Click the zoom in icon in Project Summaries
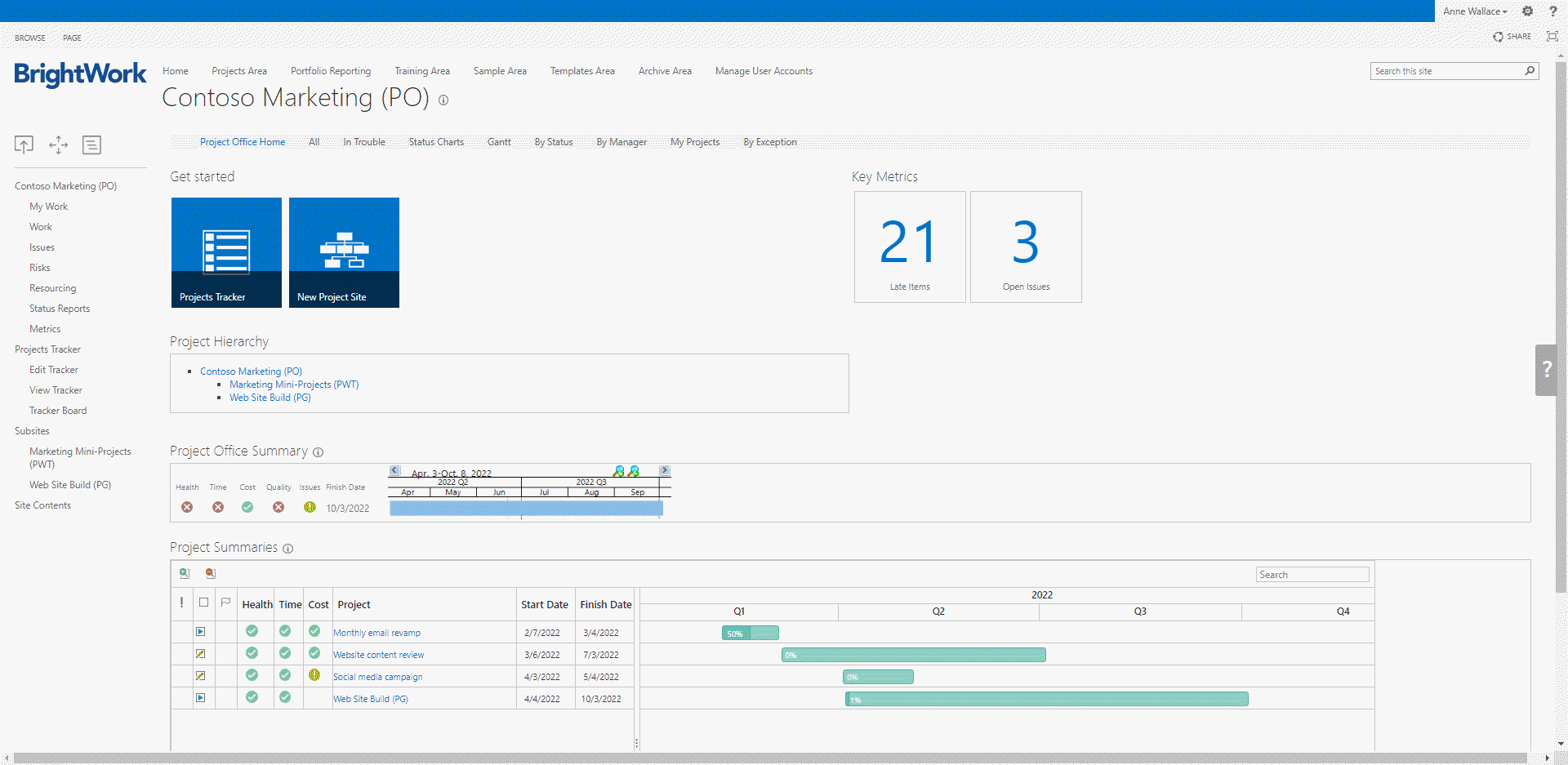 coord(185,574)
